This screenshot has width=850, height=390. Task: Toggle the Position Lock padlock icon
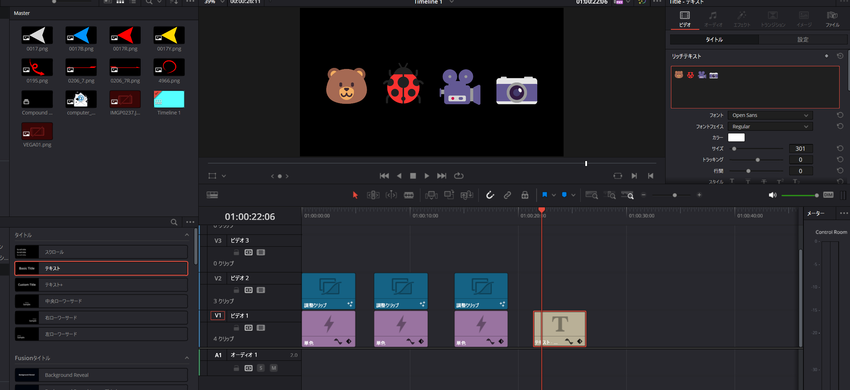coord(525,195)
